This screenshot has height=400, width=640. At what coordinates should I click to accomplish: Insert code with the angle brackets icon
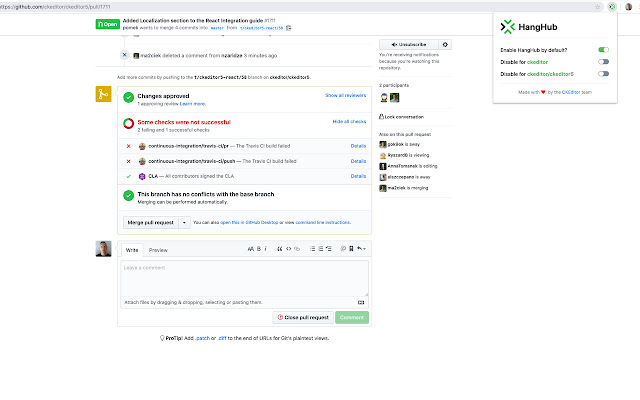click(289, 249)
